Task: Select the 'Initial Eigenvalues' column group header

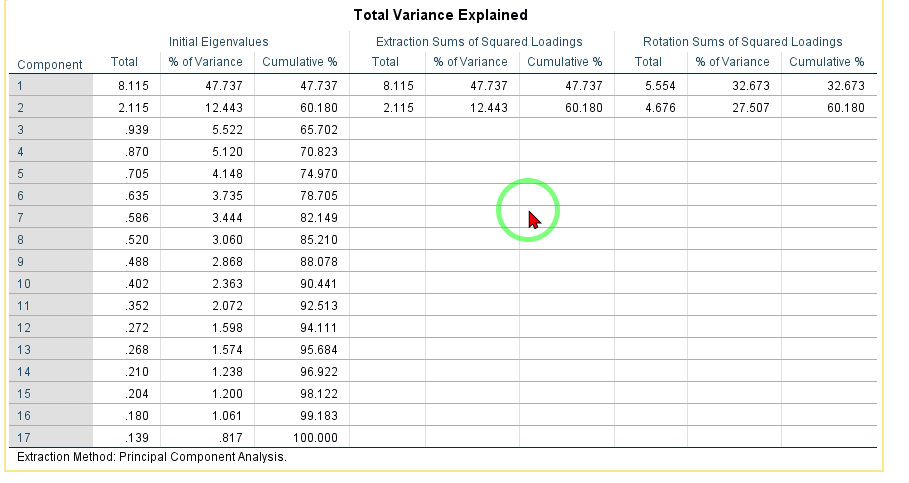Action: [218, 42]
